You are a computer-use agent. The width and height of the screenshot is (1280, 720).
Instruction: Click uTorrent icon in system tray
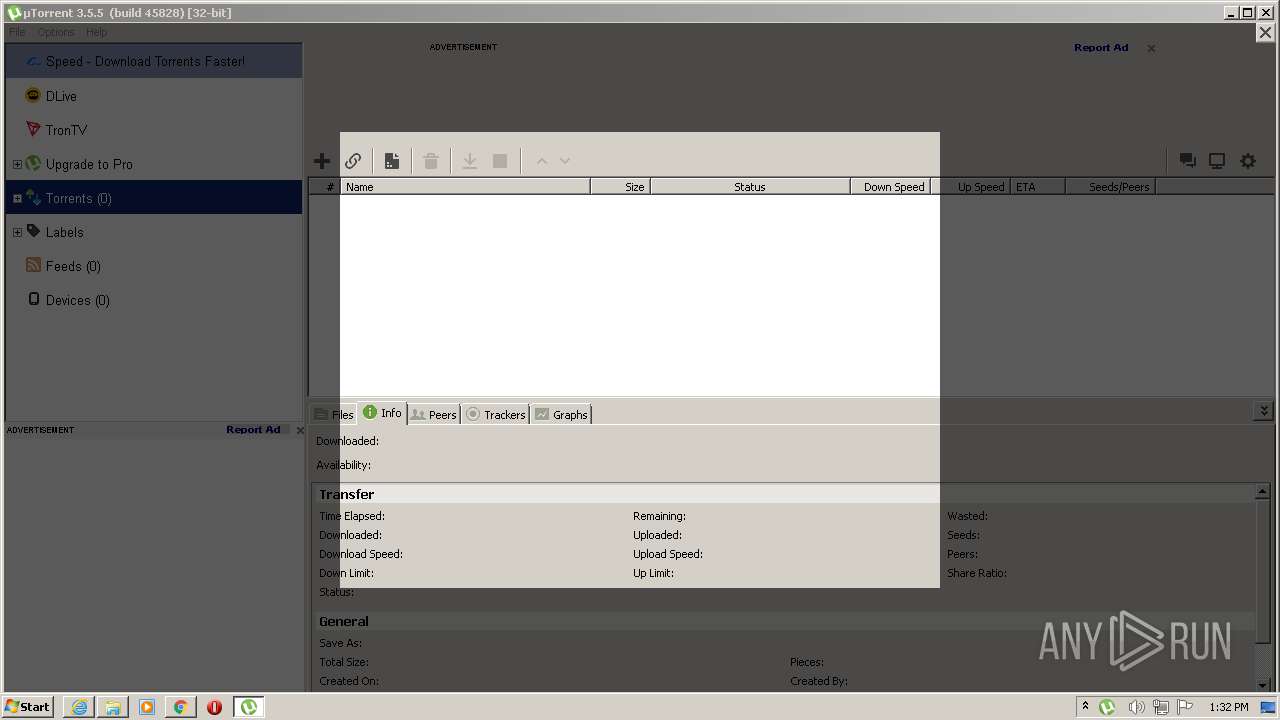[1107, 707]
